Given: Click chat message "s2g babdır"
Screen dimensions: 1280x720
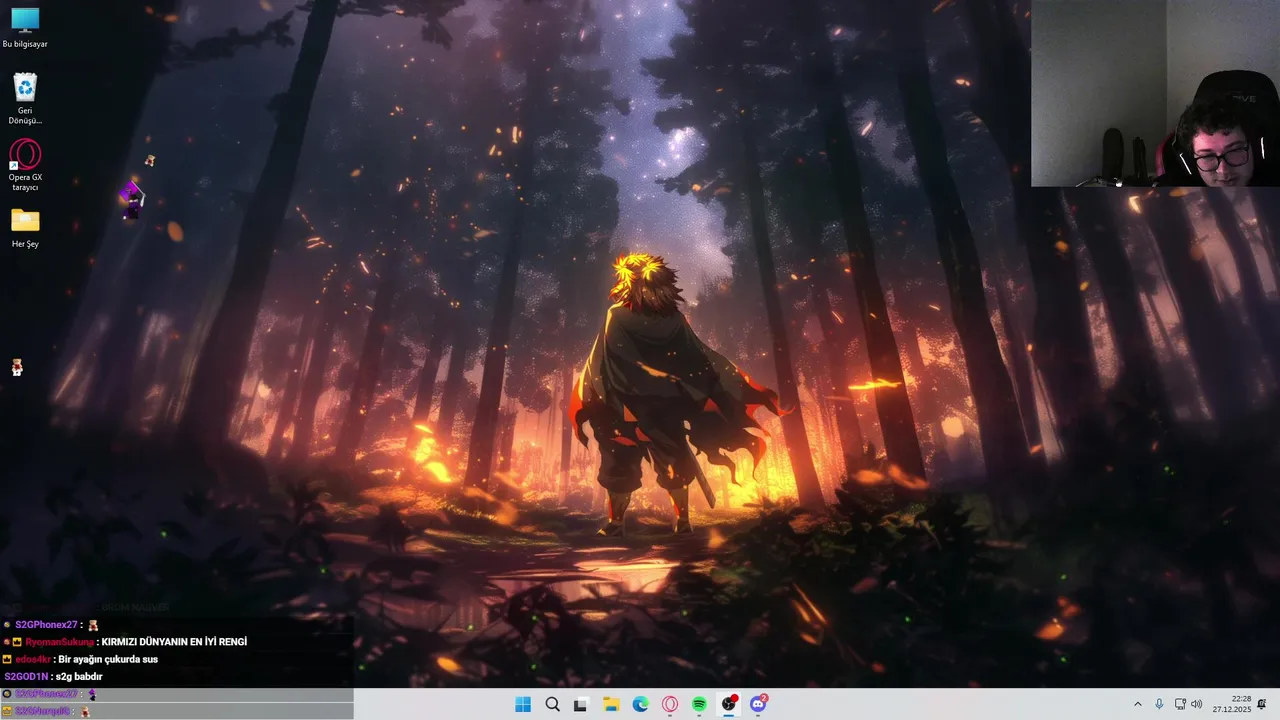Looking at the screenshot, I should (x=79, y=677).
